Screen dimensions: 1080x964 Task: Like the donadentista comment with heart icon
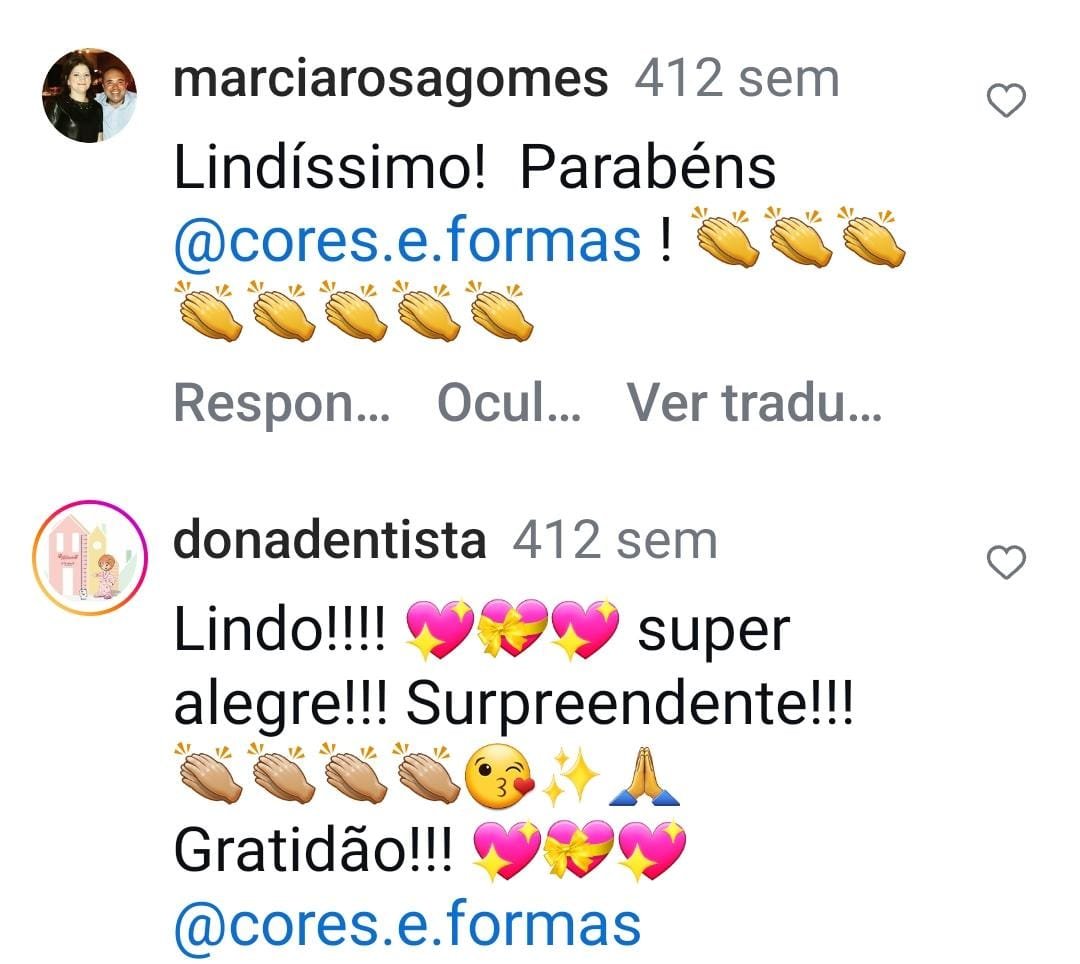[x=1006, y=562]
